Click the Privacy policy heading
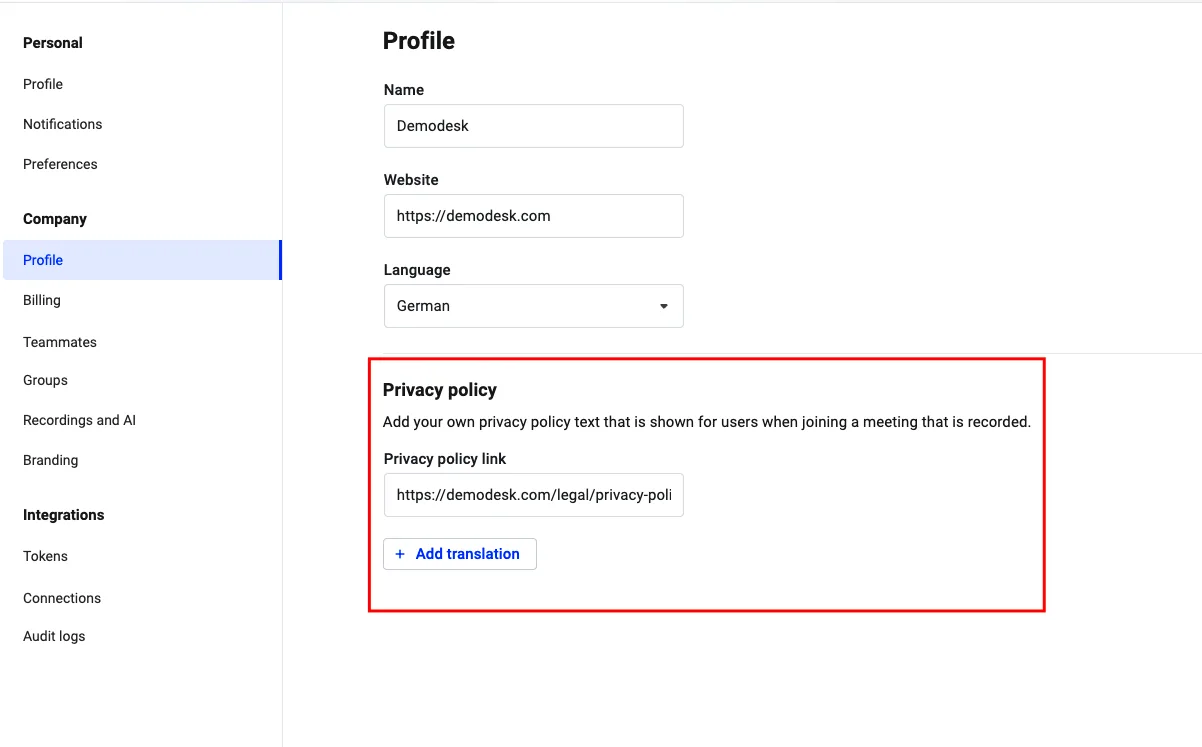The width and height of the screenshot is (1202, 747). pos(440,390)
